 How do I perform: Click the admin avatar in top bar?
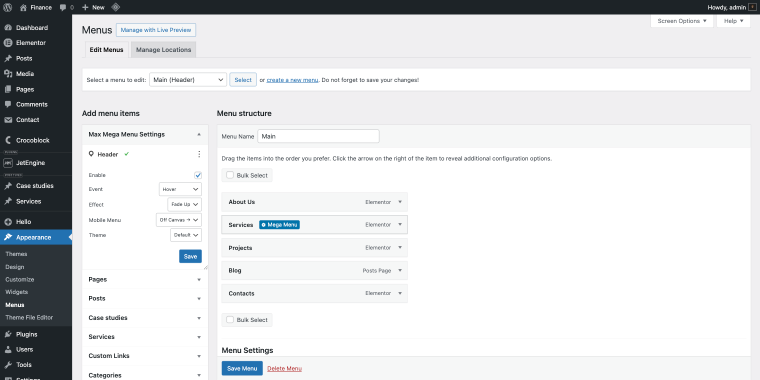point(752,7)
